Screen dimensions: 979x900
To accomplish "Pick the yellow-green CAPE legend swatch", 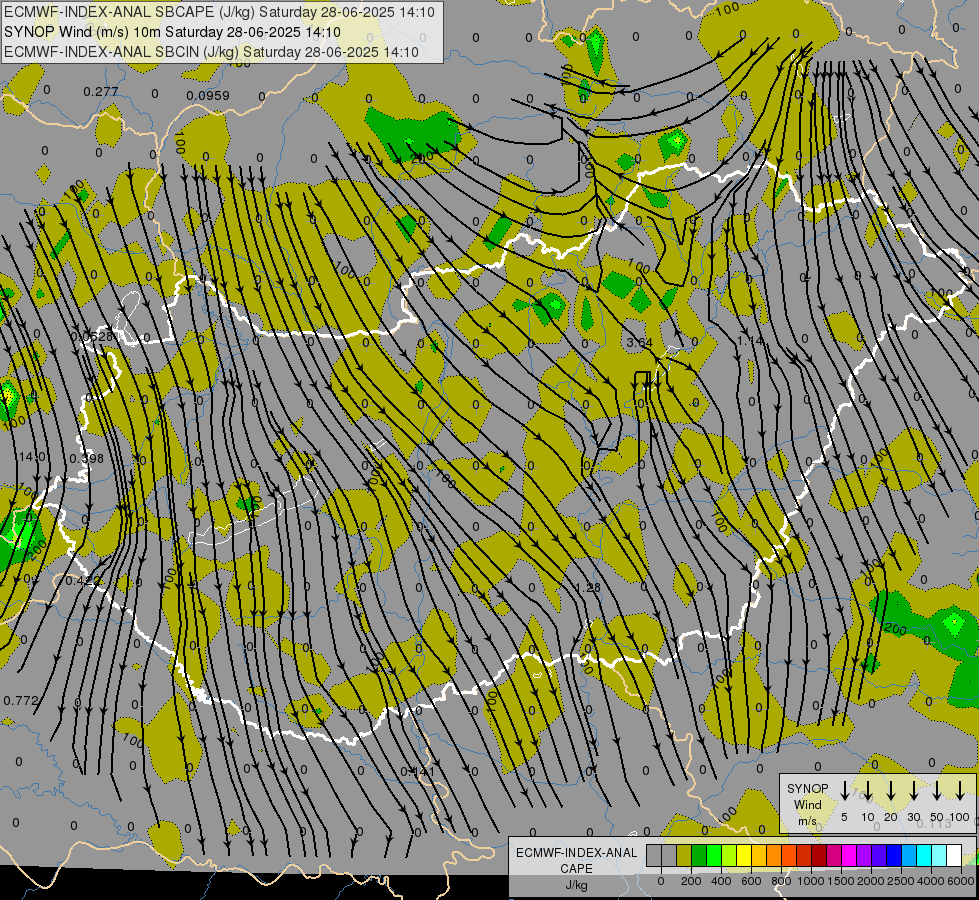I will point(729,855).
